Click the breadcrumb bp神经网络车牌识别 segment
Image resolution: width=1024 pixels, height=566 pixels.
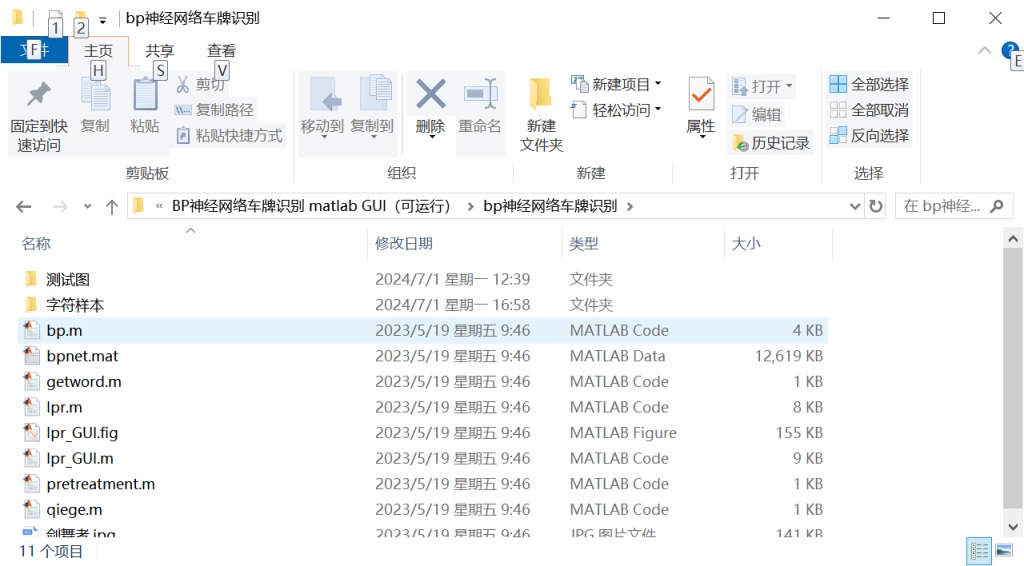pos(550,206)
